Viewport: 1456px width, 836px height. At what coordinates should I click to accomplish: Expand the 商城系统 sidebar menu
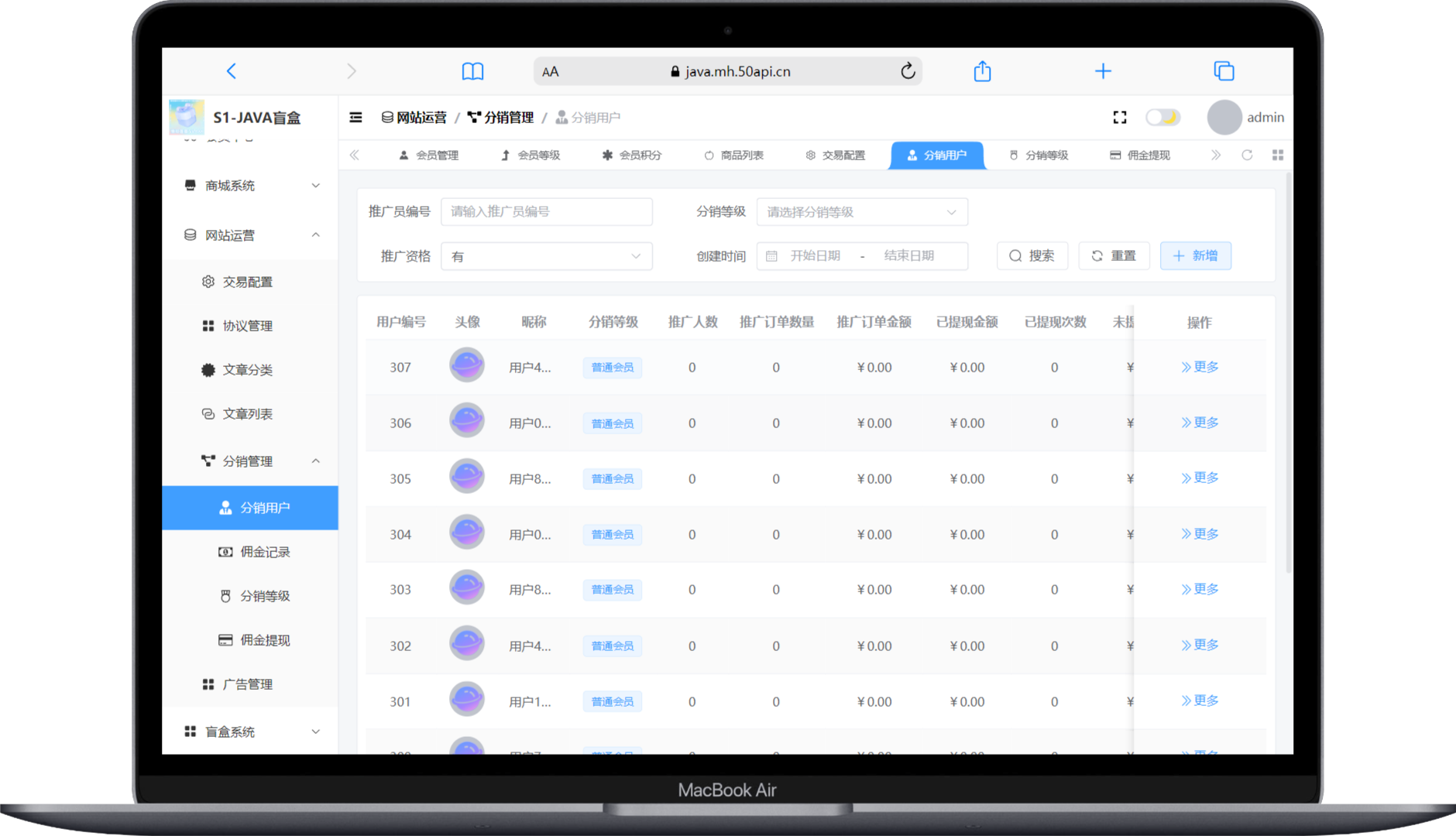(x=251, y=186)
